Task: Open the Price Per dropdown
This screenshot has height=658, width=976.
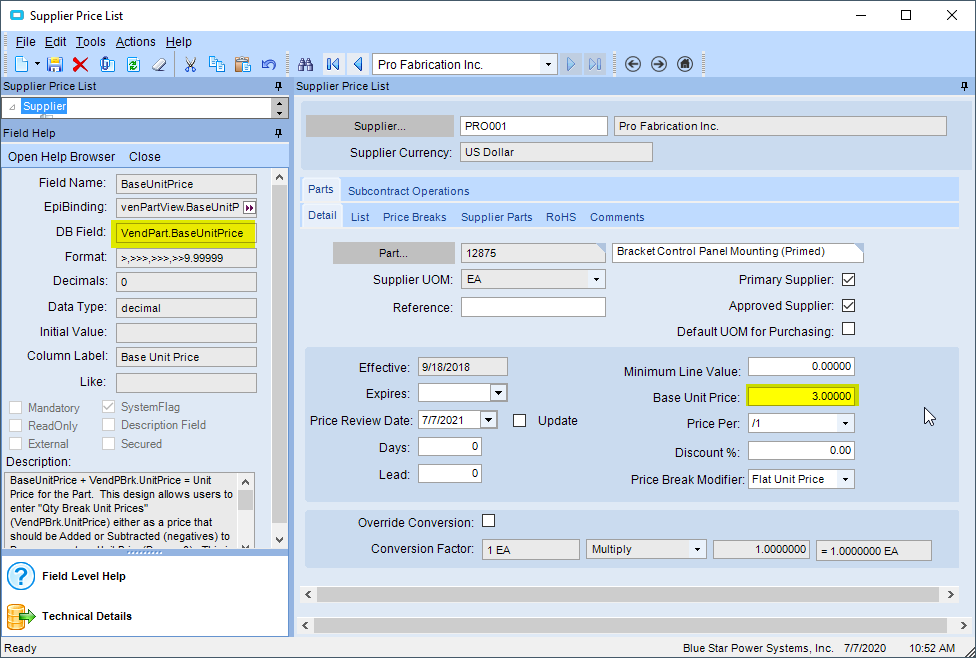Action: click(x=845, y=423)
